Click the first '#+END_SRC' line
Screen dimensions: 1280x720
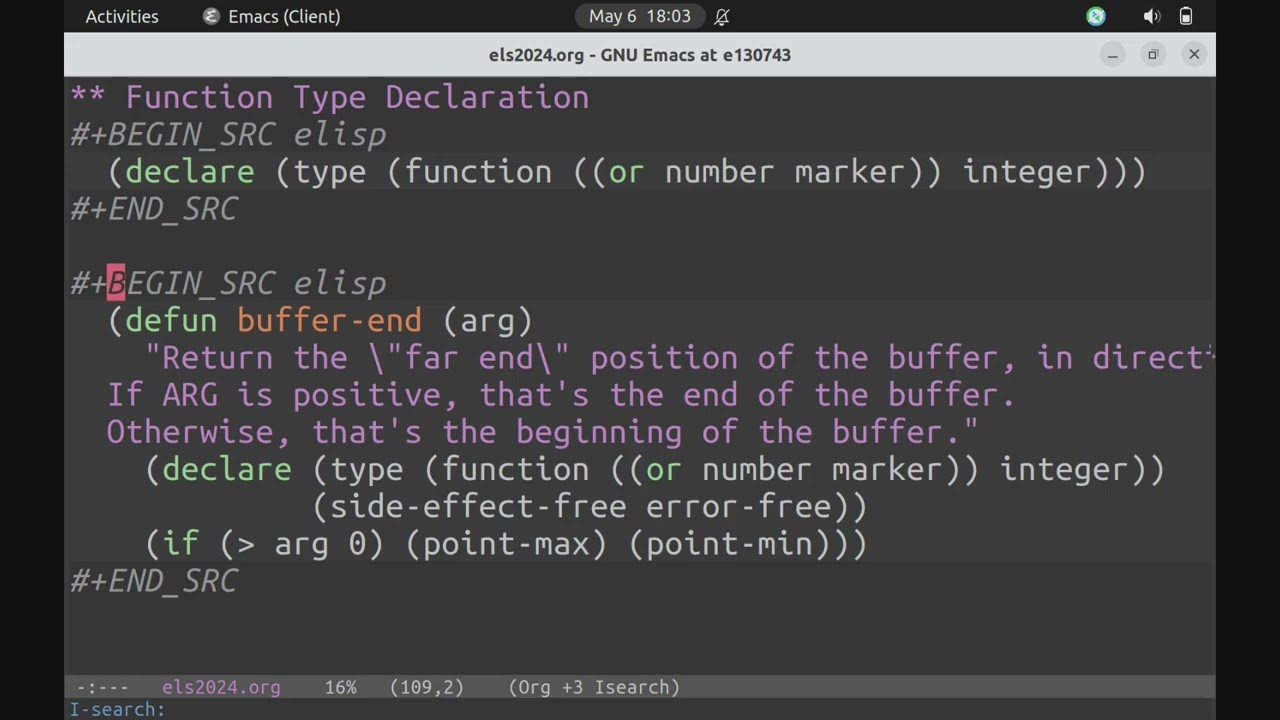pos(154,209)
